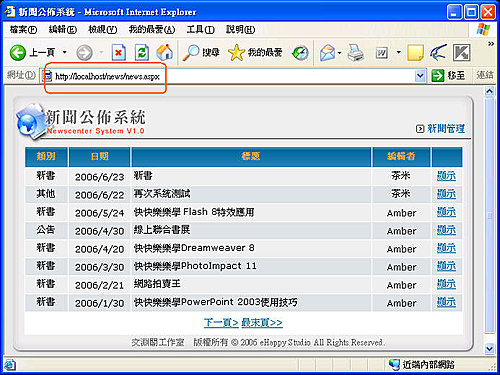Open 我的最愛 favorites star button
This screenshot has width=500, height=375.
click(255, 52)
